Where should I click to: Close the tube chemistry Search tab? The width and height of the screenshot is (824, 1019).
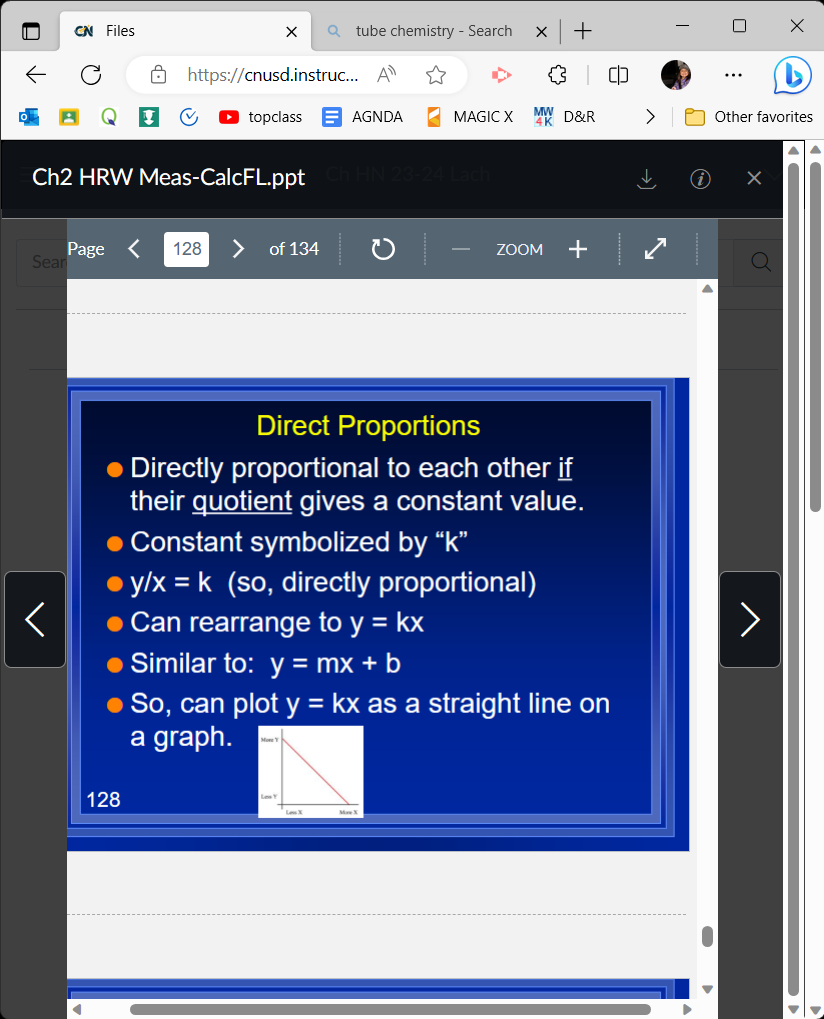541,31
